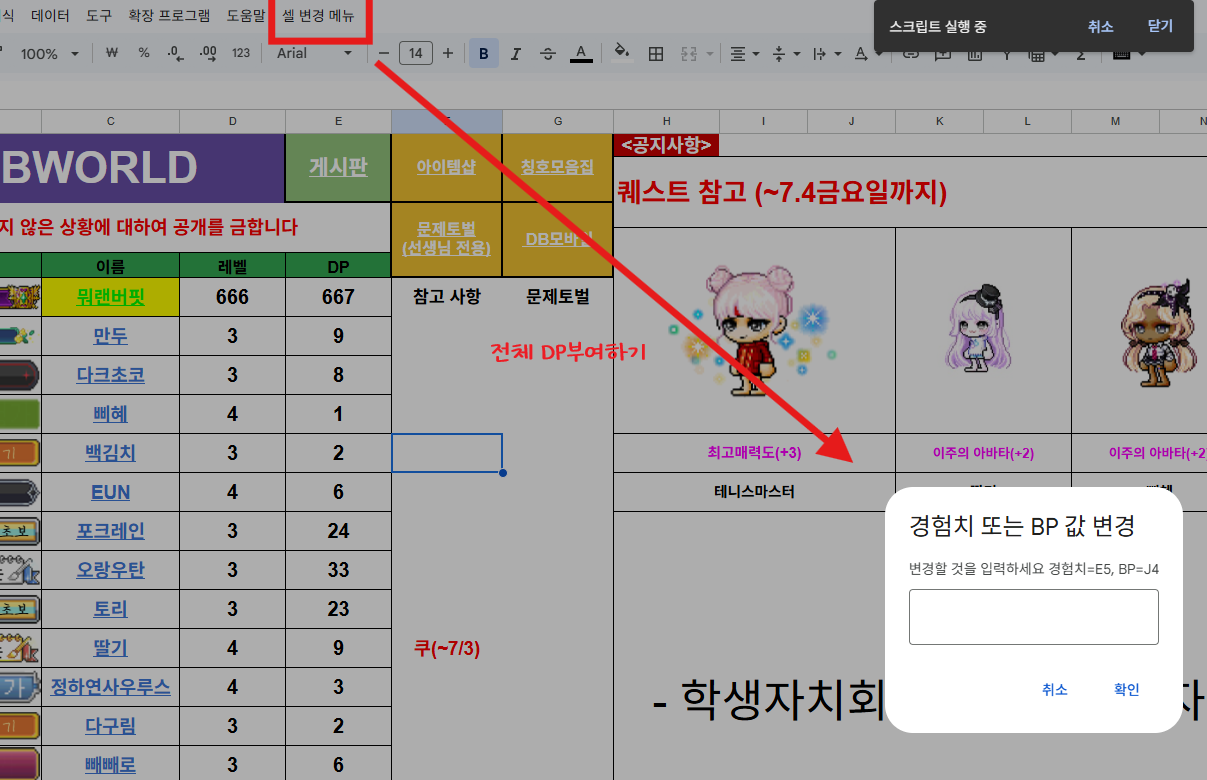The height and width of the screenshot is (780, 1207).
Task: Apply strikethrough formatting
Action: 547,53
